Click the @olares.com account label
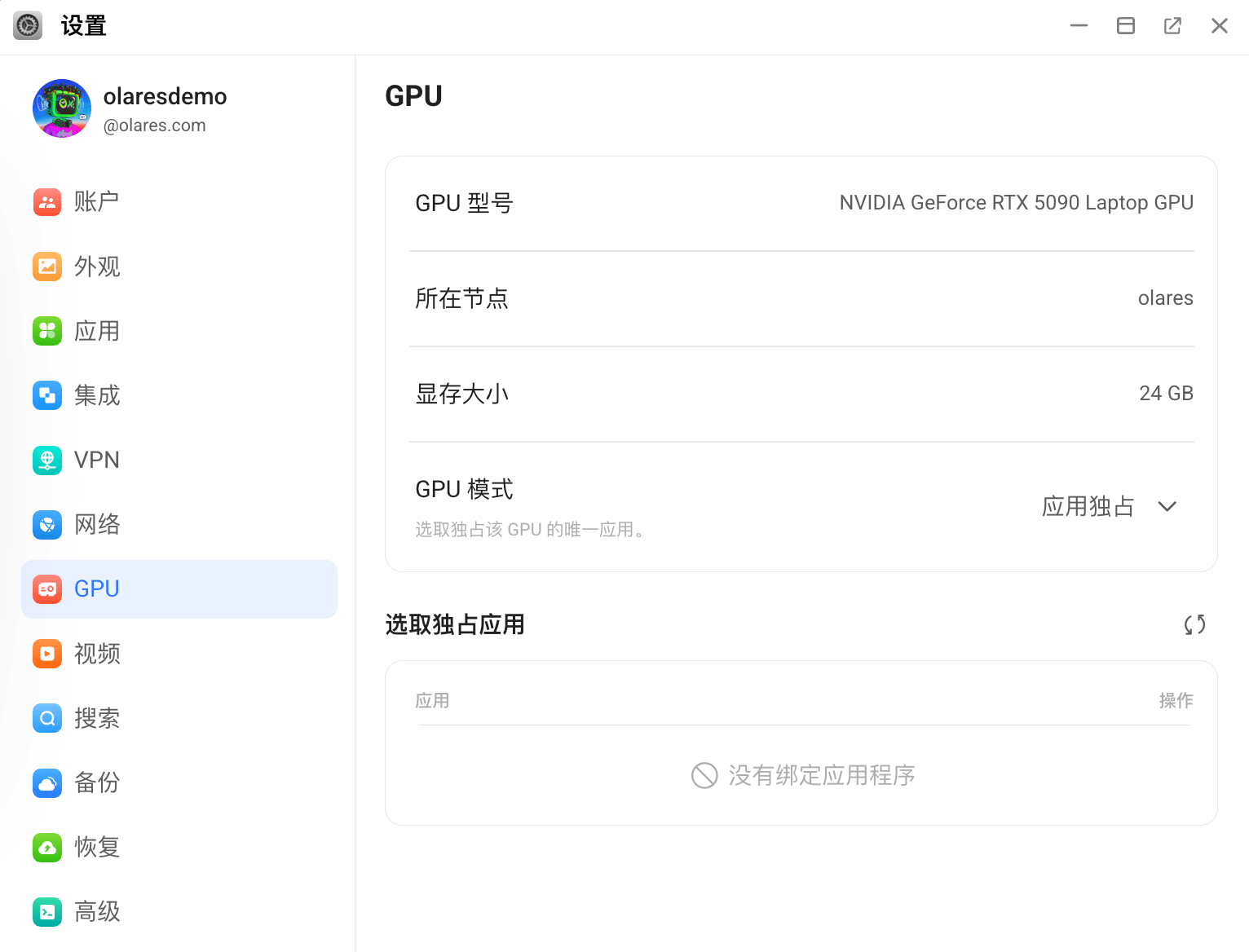Image resolution: width=1249 pixels, height=952 pixels. (155, 125)
